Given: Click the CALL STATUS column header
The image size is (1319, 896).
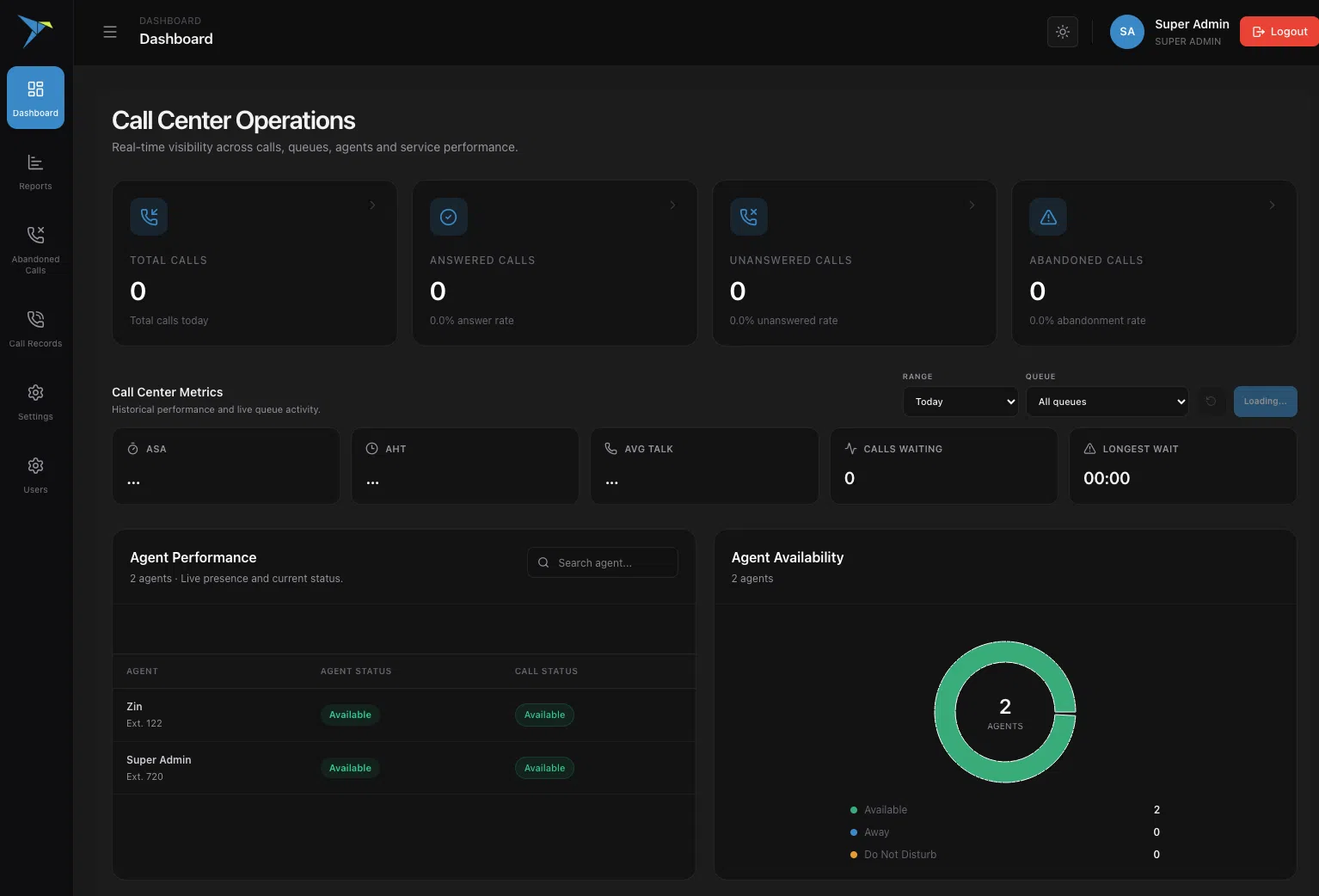Looking at the screenshot, I should point(546,671).
